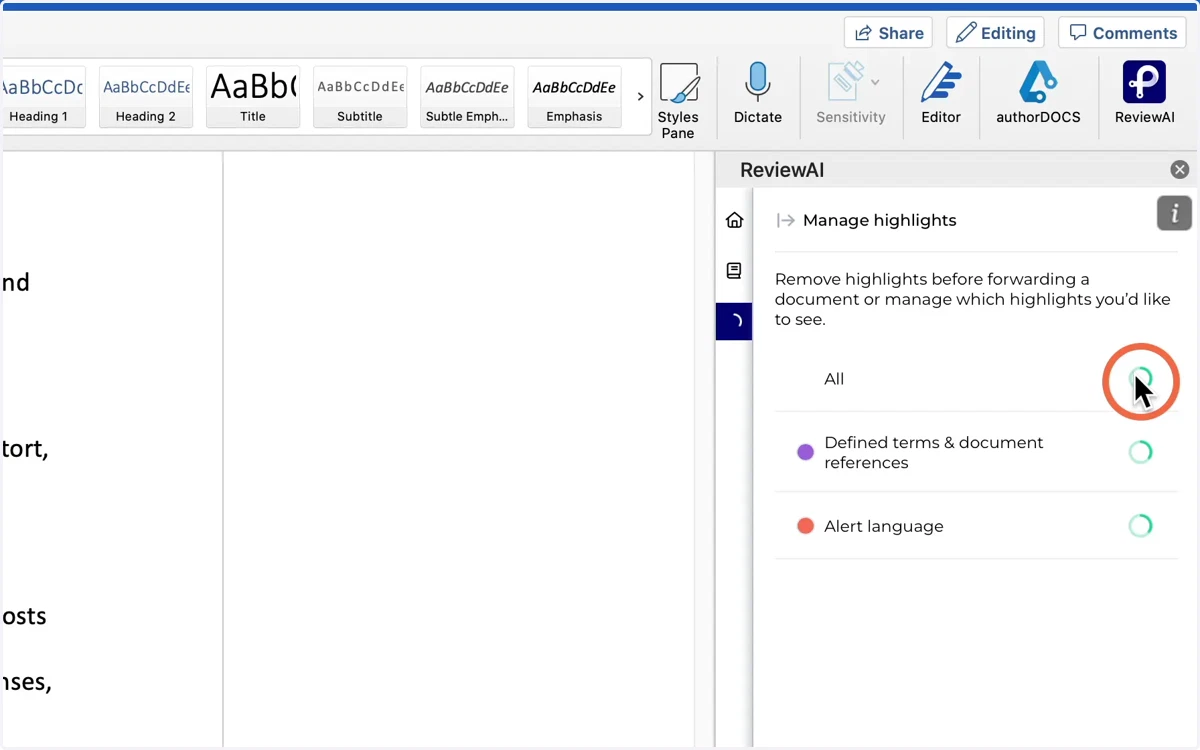Apply the Heading 2 style

(x=146, y=97)
